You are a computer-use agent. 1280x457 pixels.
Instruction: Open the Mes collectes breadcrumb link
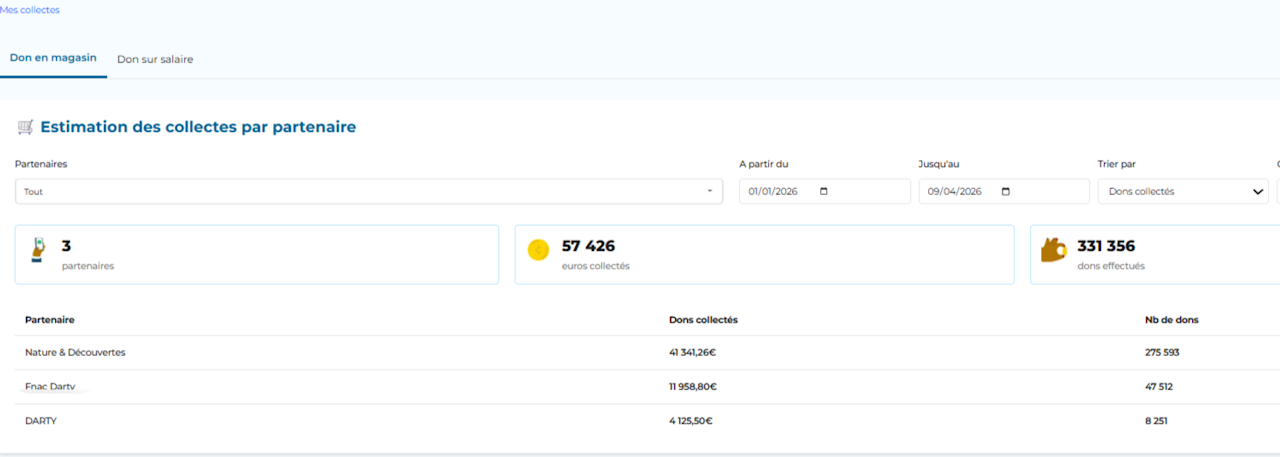pos(30,10)
